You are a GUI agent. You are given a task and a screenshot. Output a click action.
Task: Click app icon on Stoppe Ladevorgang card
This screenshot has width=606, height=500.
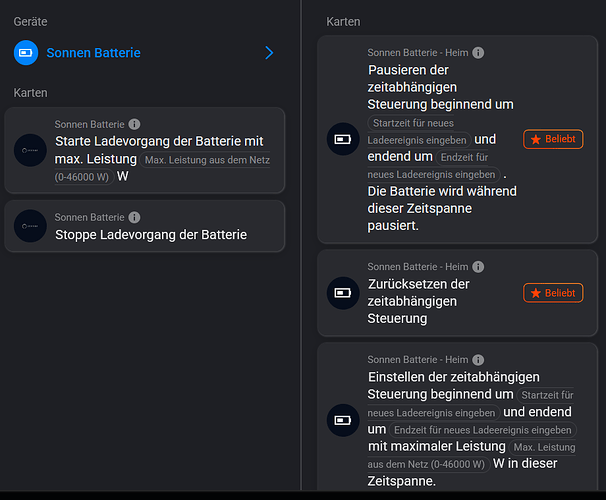coord(30,226)
